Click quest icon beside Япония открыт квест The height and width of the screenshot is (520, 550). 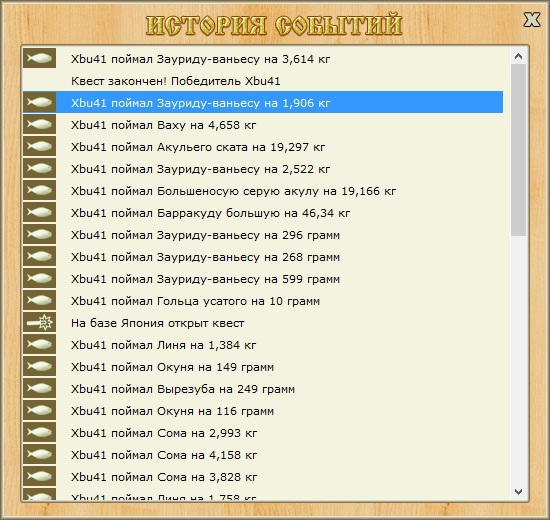39,322
